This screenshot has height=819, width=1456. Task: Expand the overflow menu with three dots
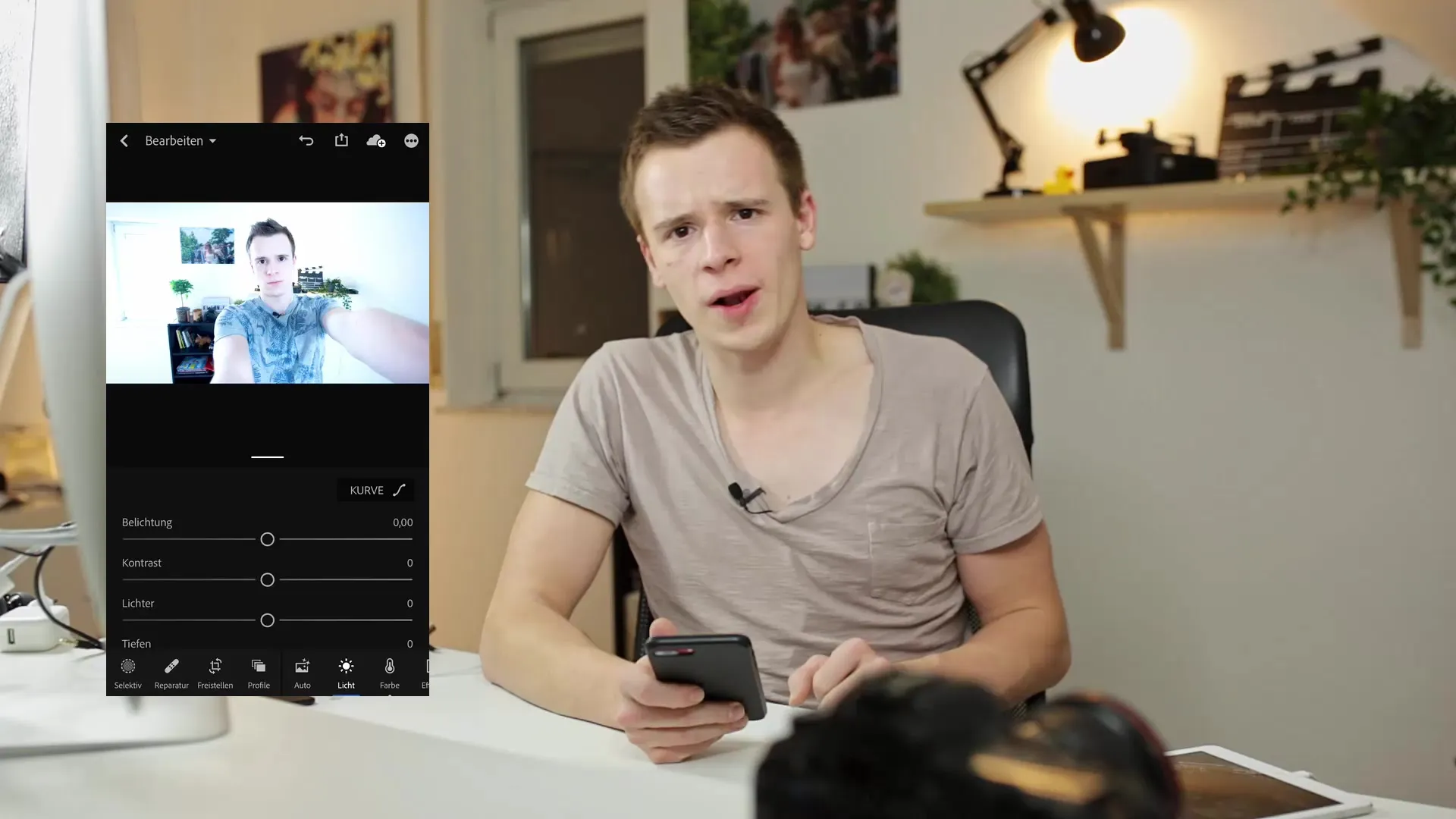(411, 140)
